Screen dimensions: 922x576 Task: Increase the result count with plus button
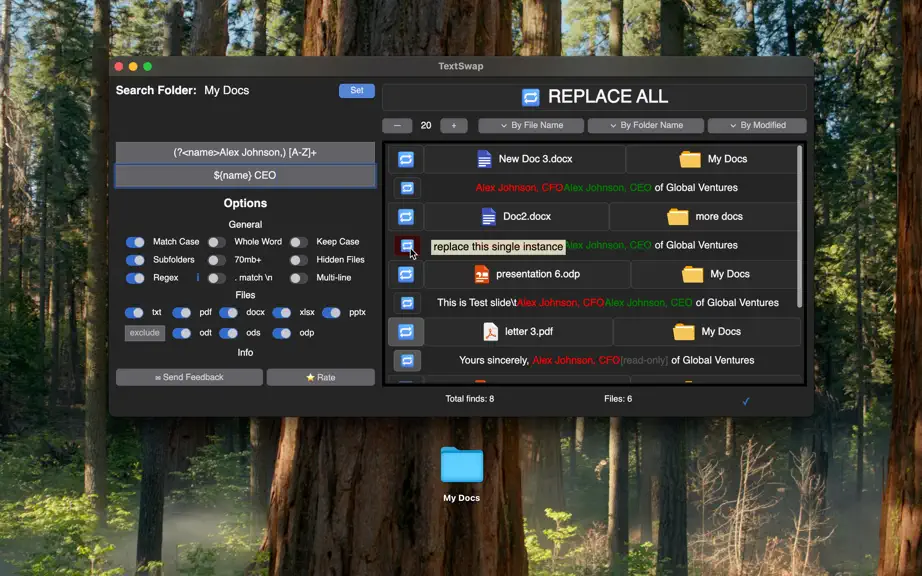453,126
